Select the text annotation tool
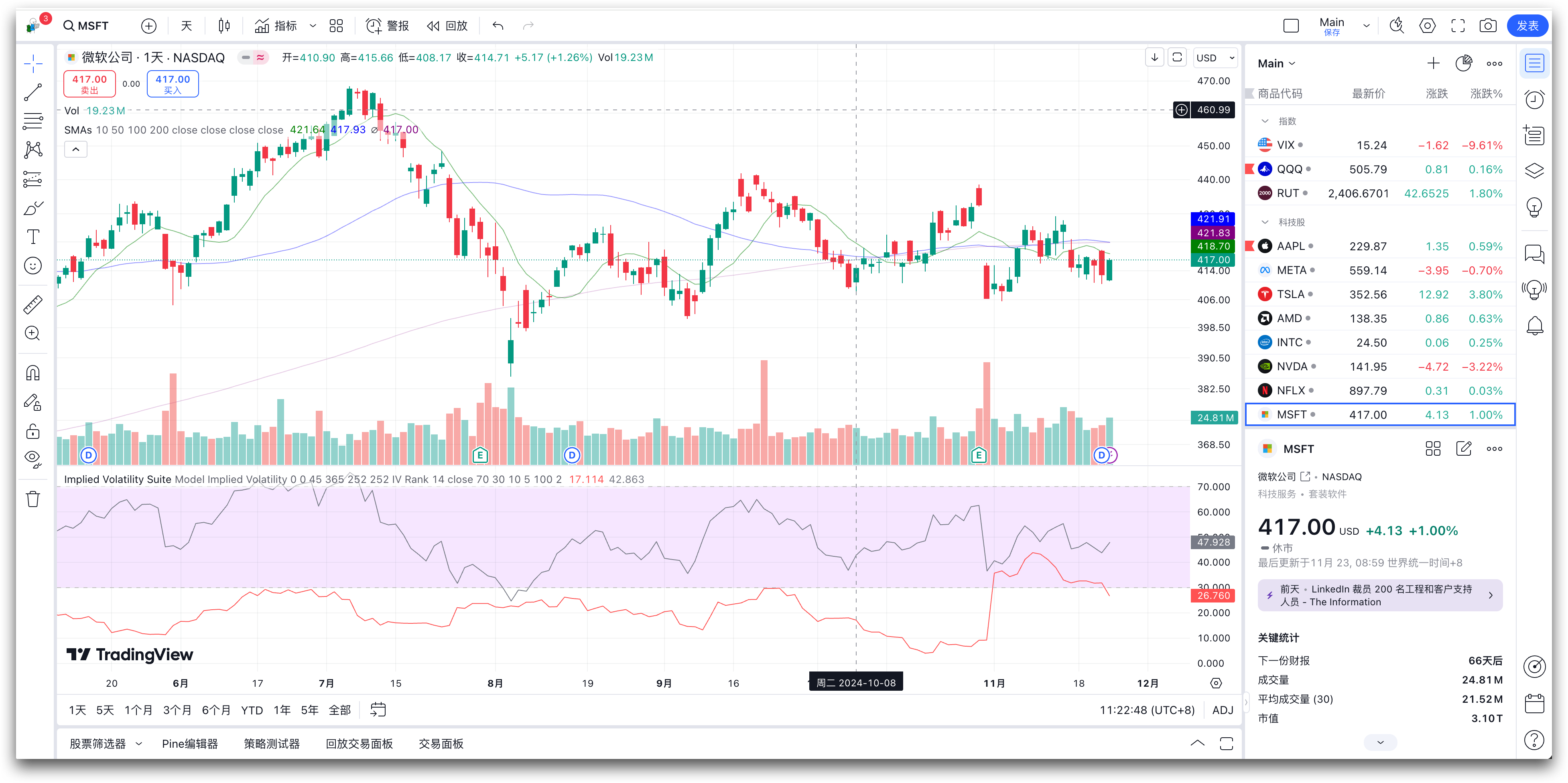The height and width of the screenshot is (783, 1568). [33, 237]
